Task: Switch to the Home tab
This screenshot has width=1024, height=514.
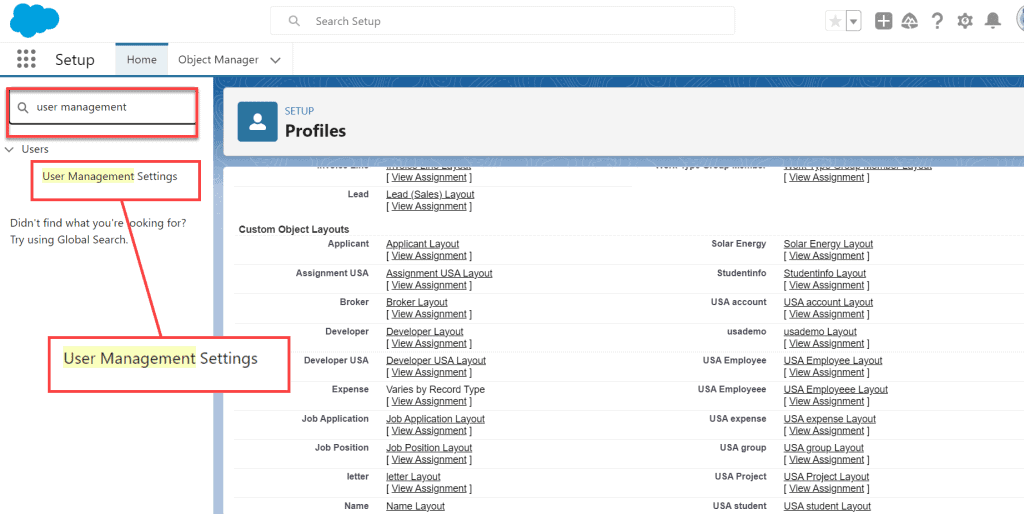Action: pos(142,59)
